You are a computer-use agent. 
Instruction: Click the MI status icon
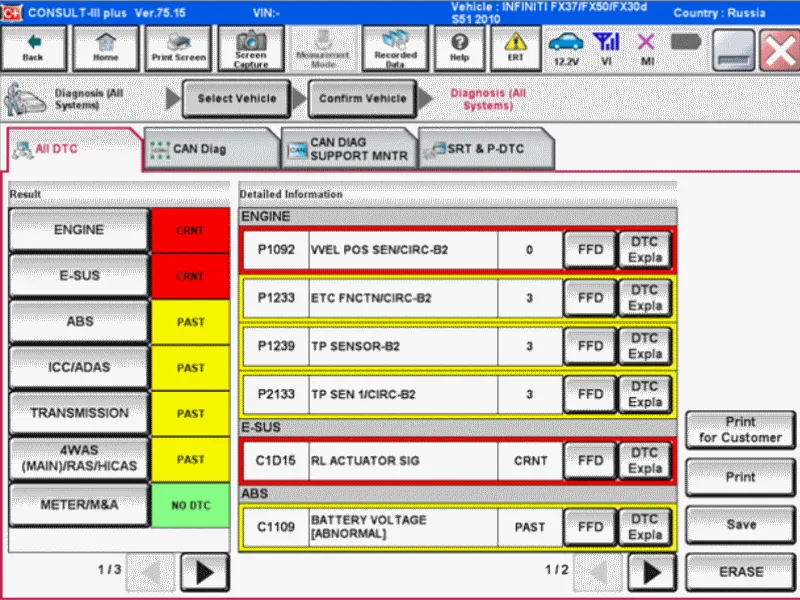646,49
